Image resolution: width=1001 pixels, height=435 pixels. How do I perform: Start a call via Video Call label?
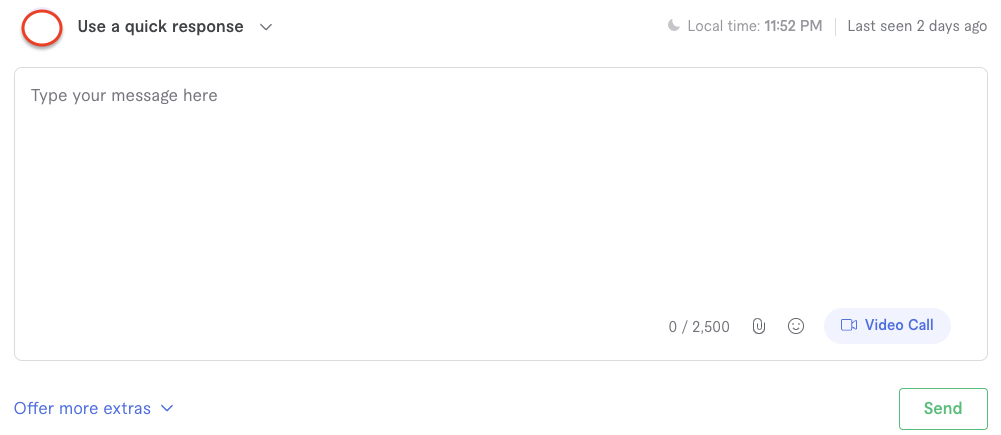click(x=899, y=325)
